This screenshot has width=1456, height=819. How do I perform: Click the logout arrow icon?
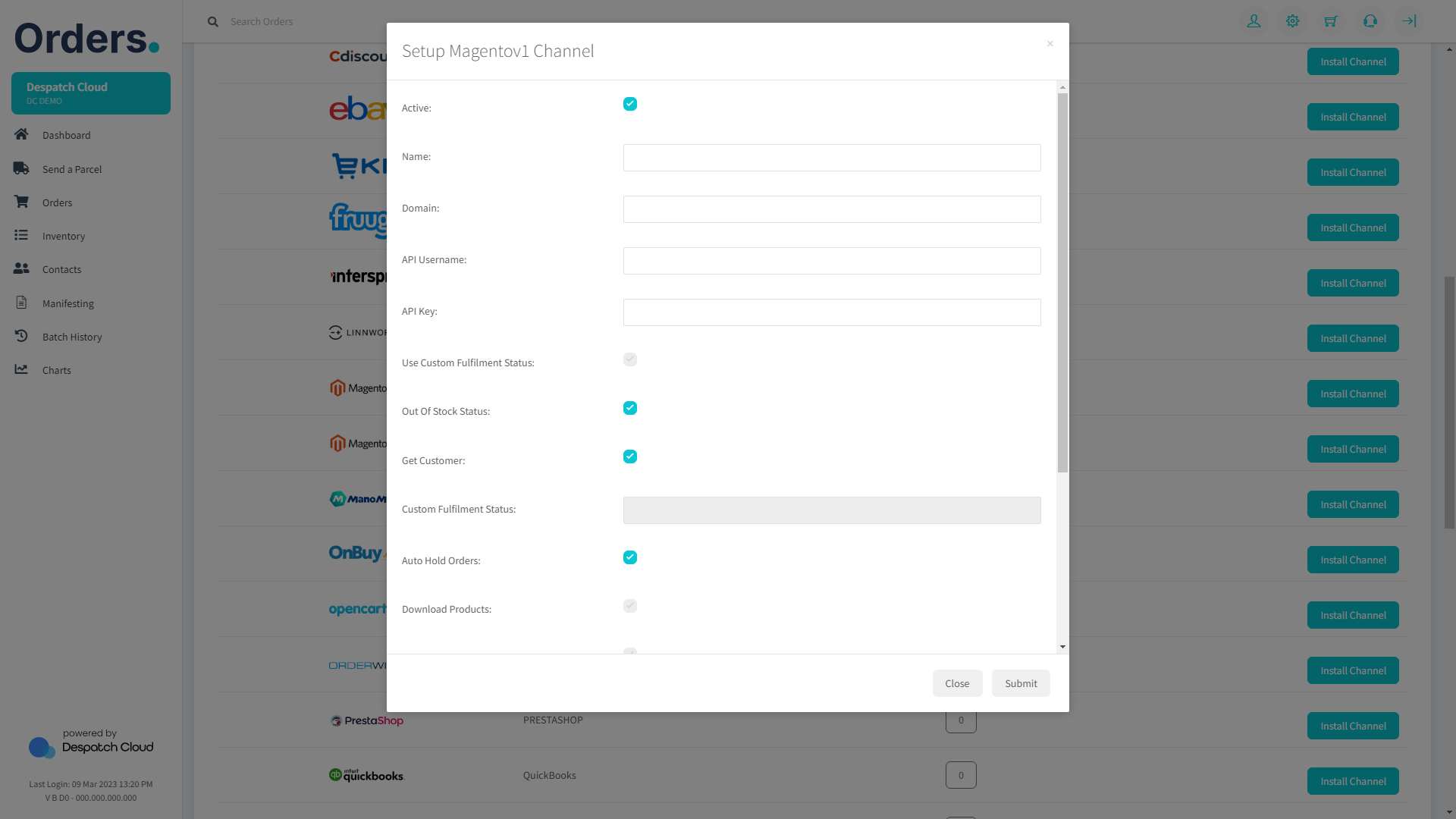point(1409,21)
